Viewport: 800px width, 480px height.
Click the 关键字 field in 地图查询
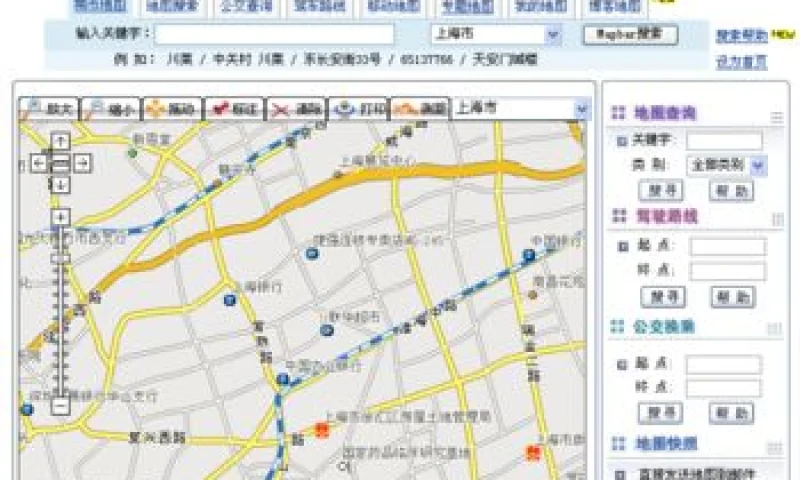tap(724, 140)
